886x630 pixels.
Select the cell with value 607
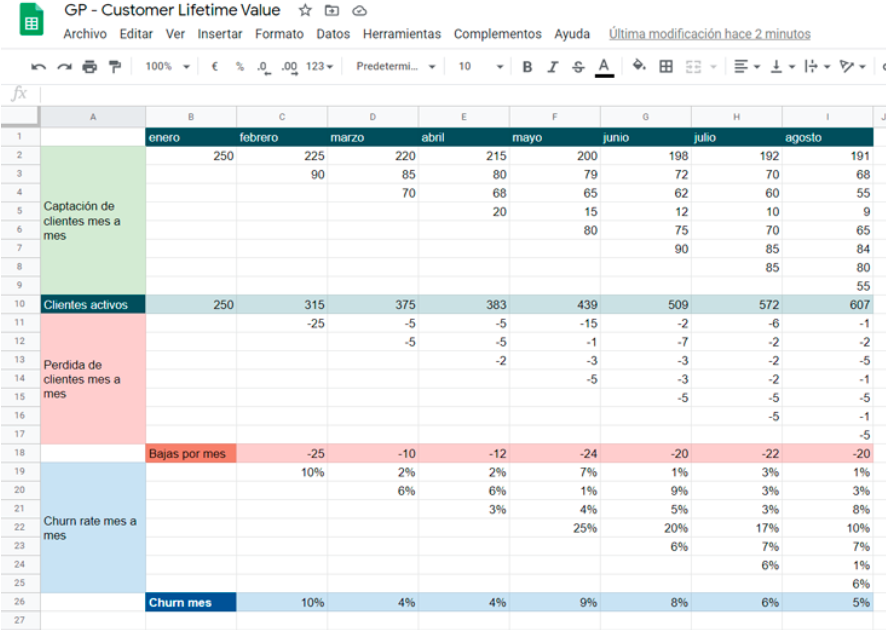pyautogui.click(x=828, y=305)
